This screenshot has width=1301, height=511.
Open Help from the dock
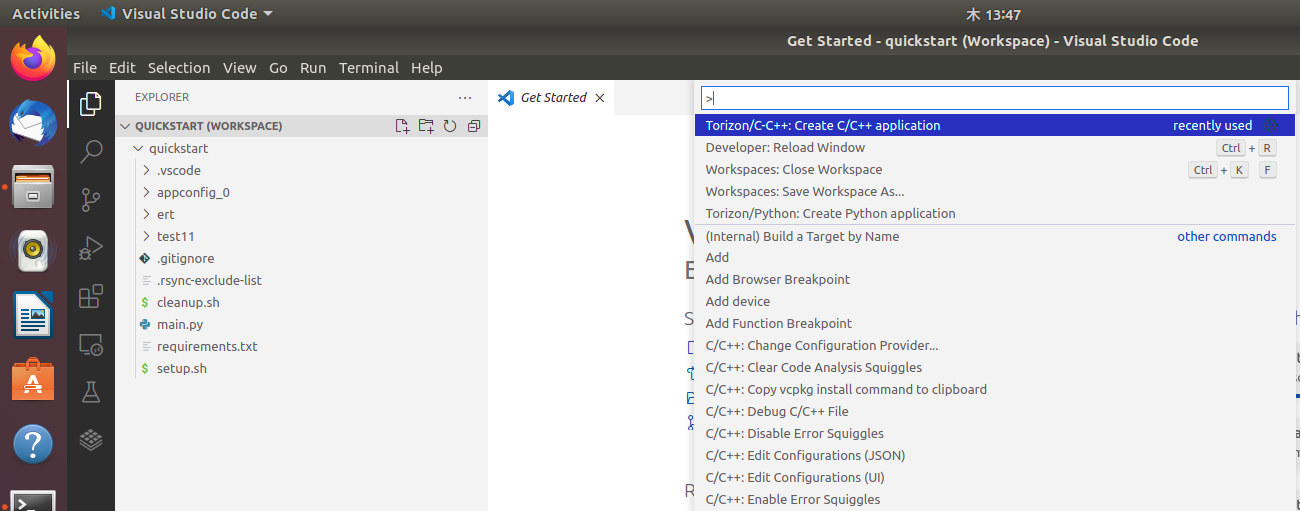click(x=33, y=444)
